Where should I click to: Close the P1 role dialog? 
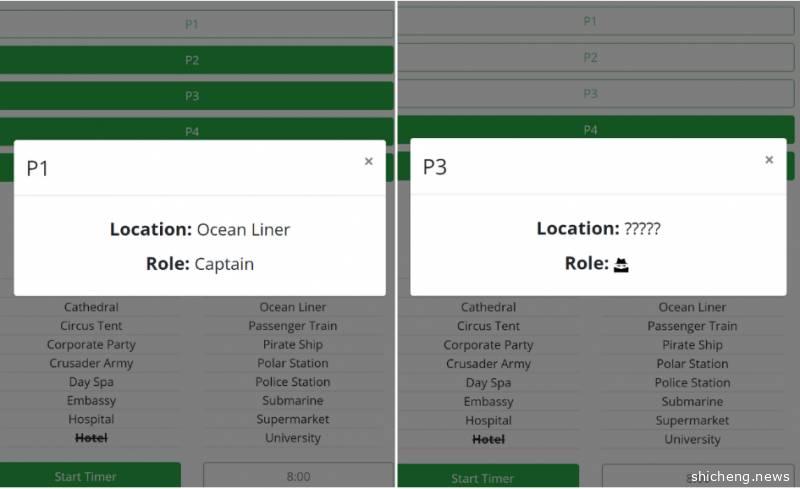point(368,161)
